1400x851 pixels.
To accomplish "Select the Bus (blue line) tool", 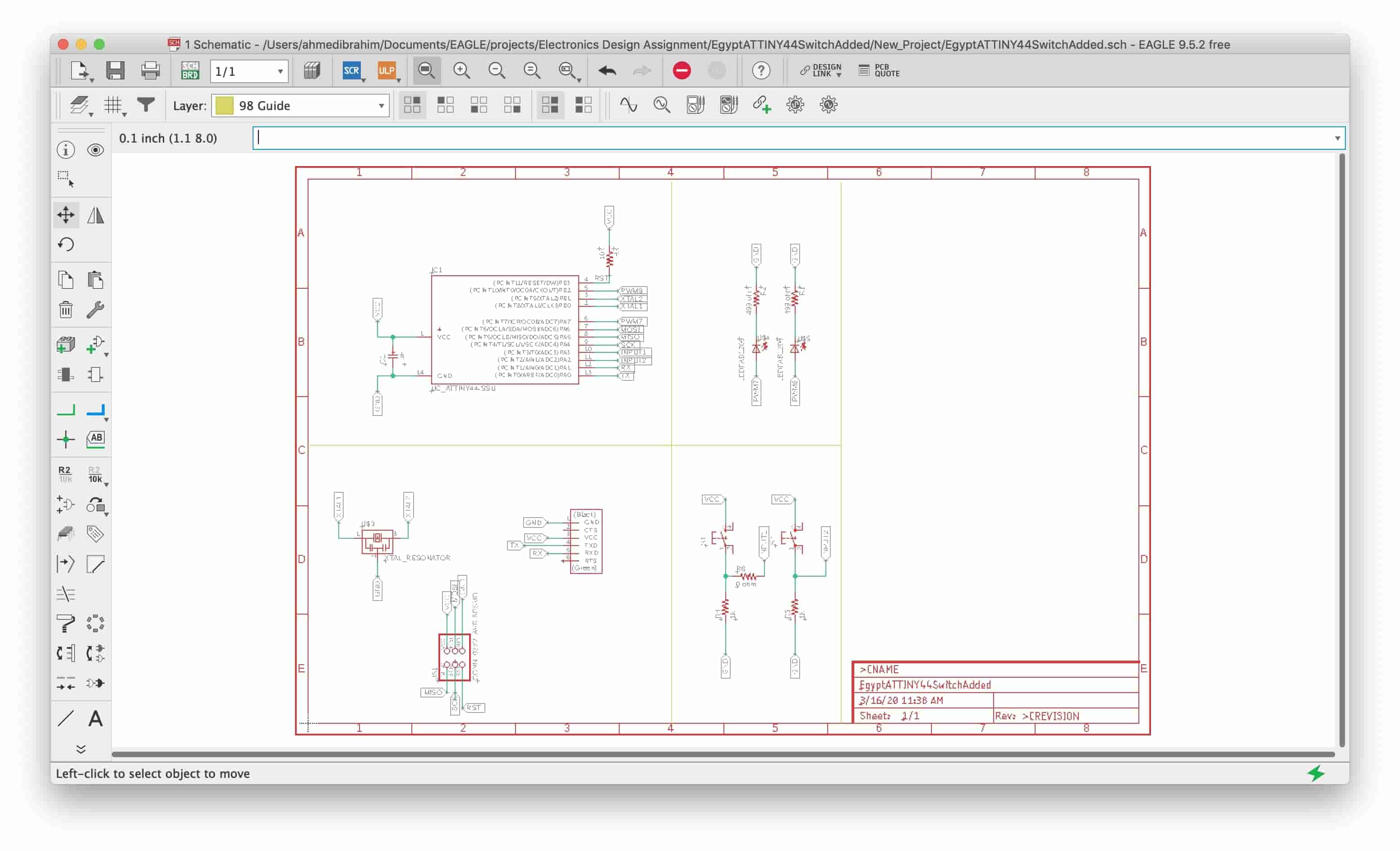I will click(x=96, y=411).
